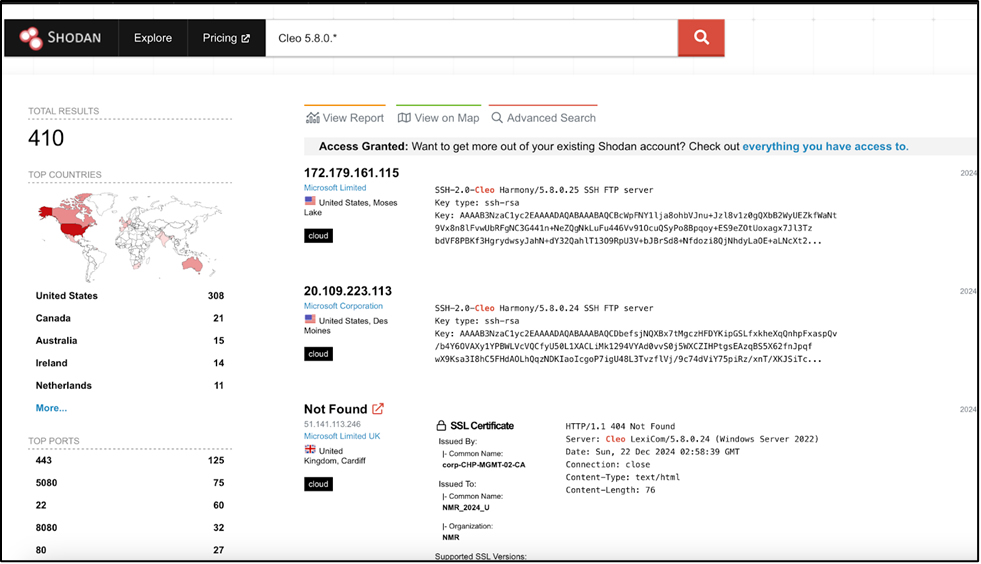Click the Pricing external link icon
This screenshot has height=564, width=981.
245,38
